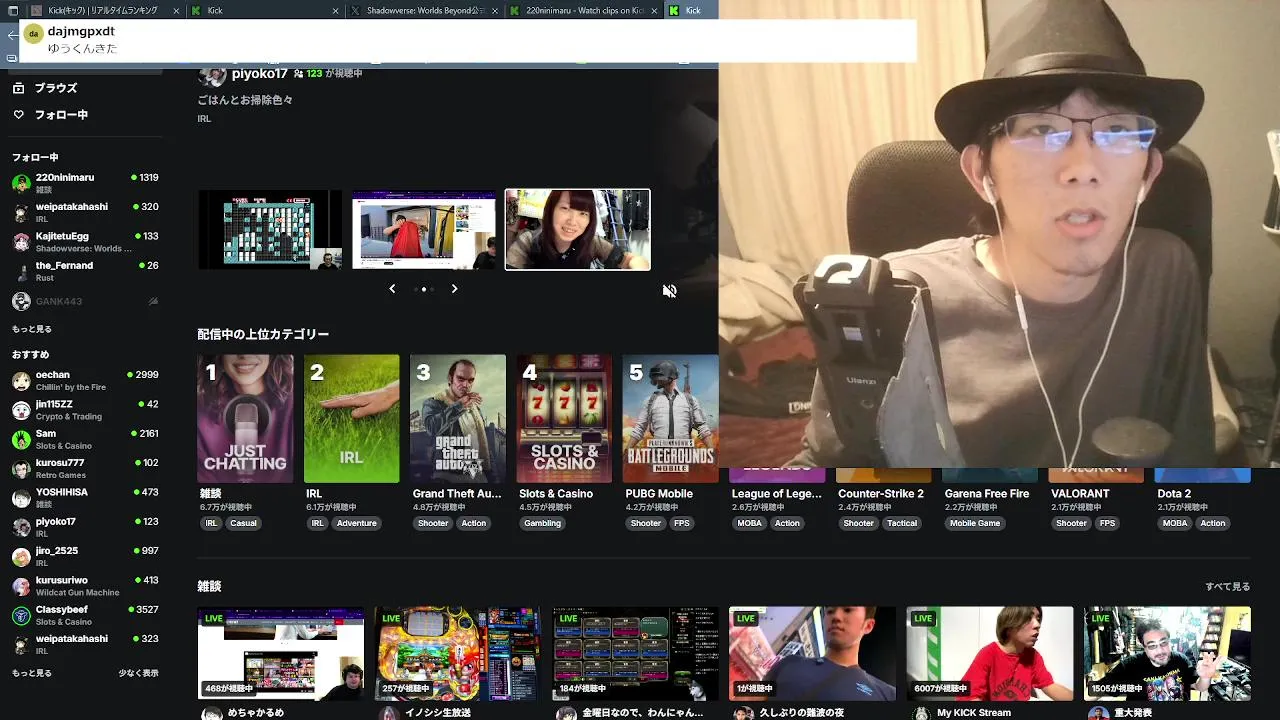This screenshot has height=720, width=1280.
Task: Click IRL category under stream title
Action: point(204,119)
